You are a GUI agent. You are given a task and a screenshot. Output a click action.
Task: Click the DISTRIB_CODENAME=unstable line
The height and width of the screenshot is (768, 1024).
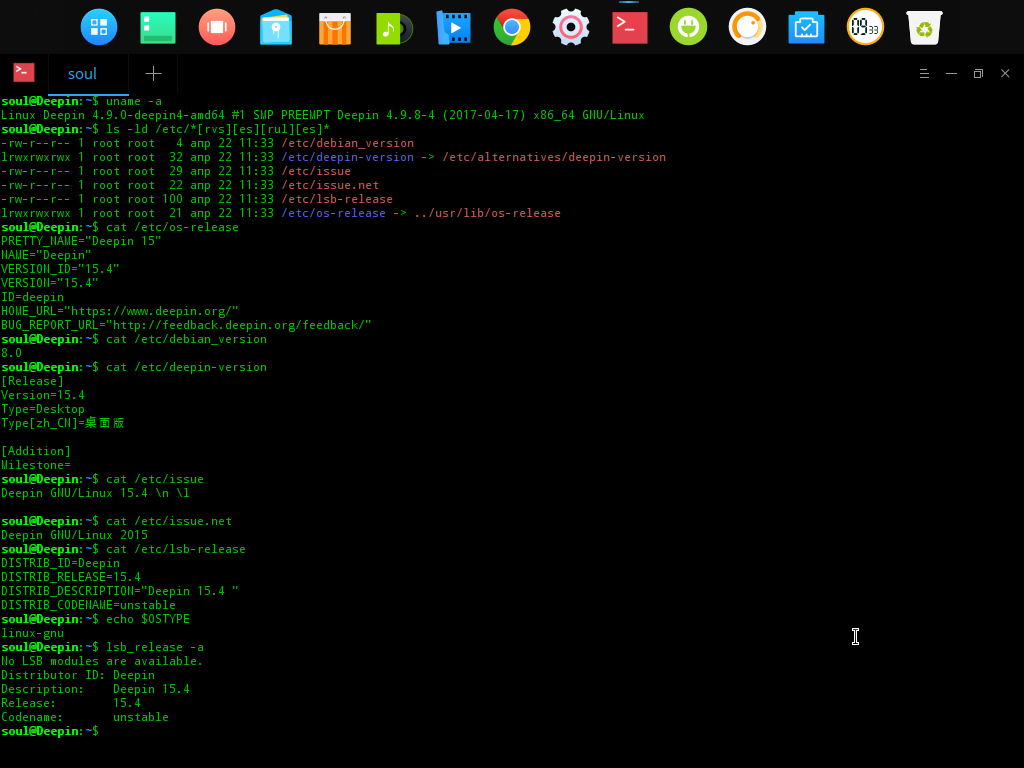coord(88,605)
